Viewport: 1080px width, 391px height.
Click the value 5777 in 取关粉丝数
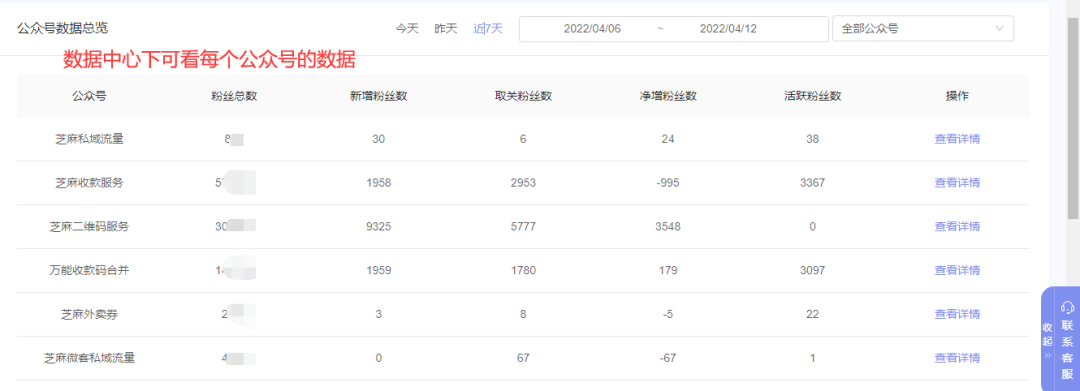(523, 226)
